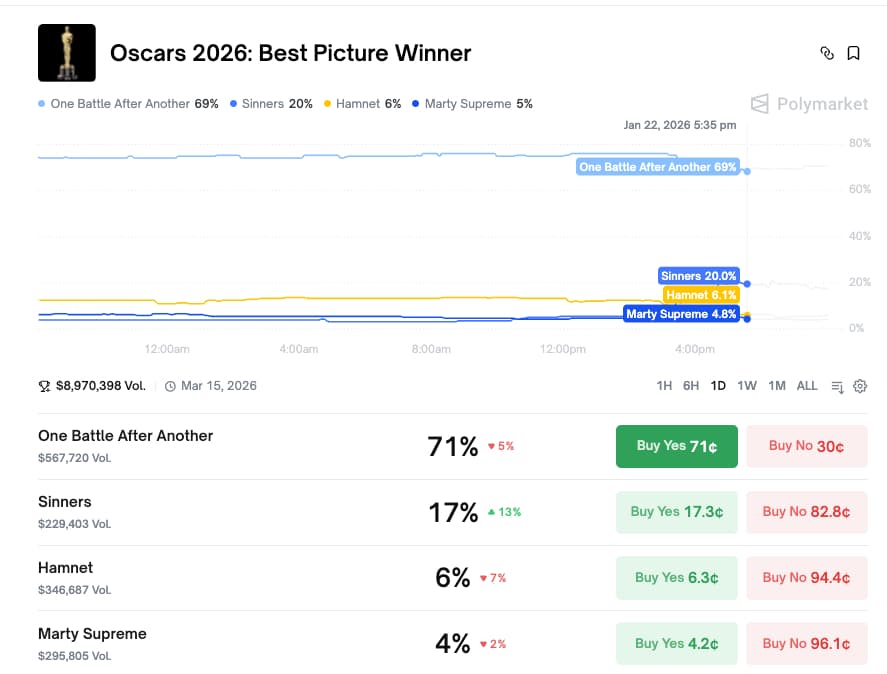
Task: Click the Oscar statue market thumbnail
Action: pyautogui.click(x=67, y=53)
